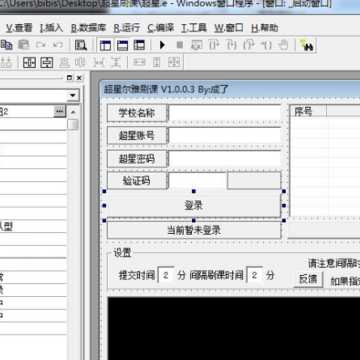Click the 设置 group box label

[x=122, y=253]
